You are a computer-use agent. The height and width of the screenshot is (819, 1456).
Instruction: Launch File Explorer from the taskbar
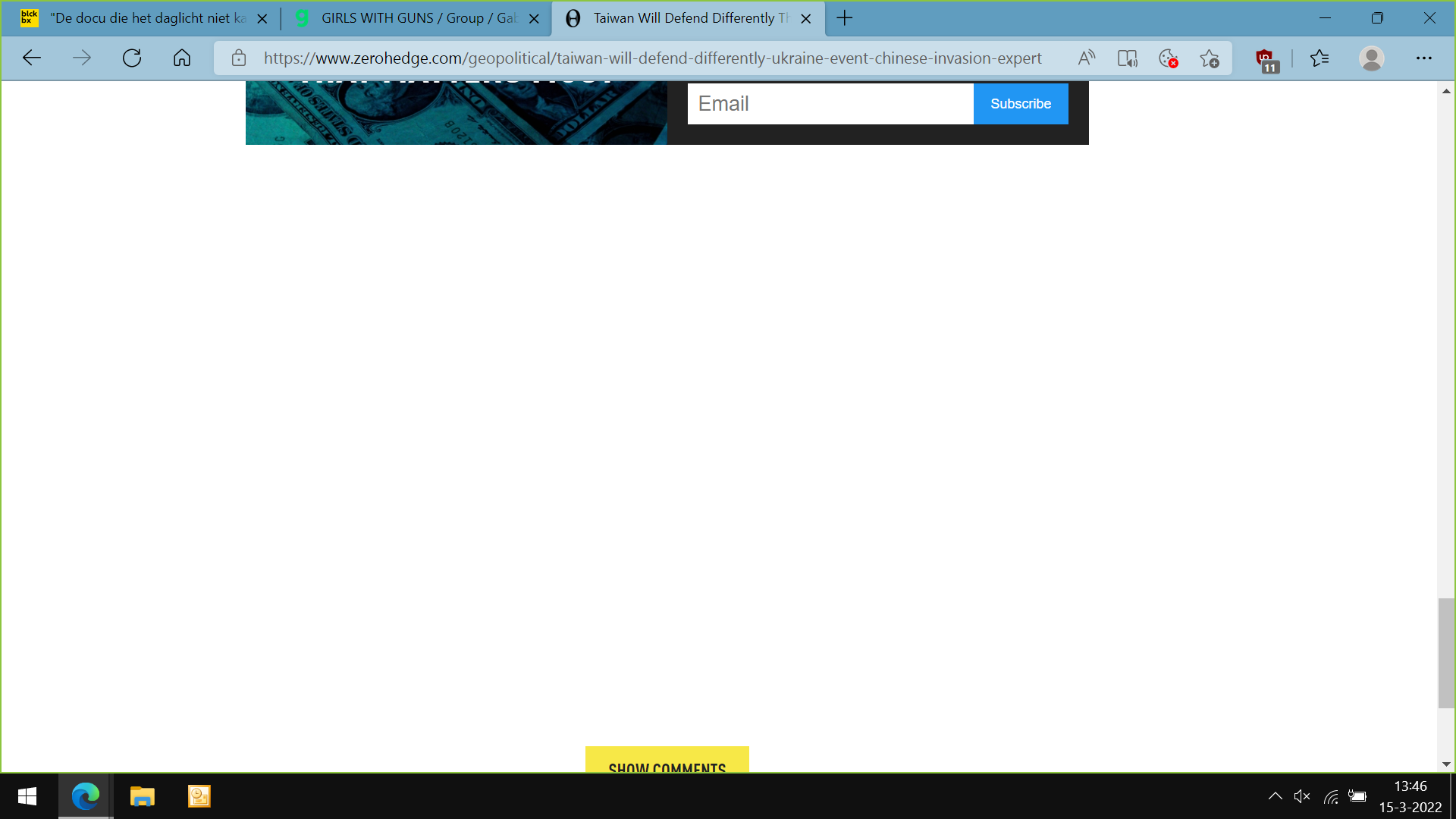click(141, 796)
